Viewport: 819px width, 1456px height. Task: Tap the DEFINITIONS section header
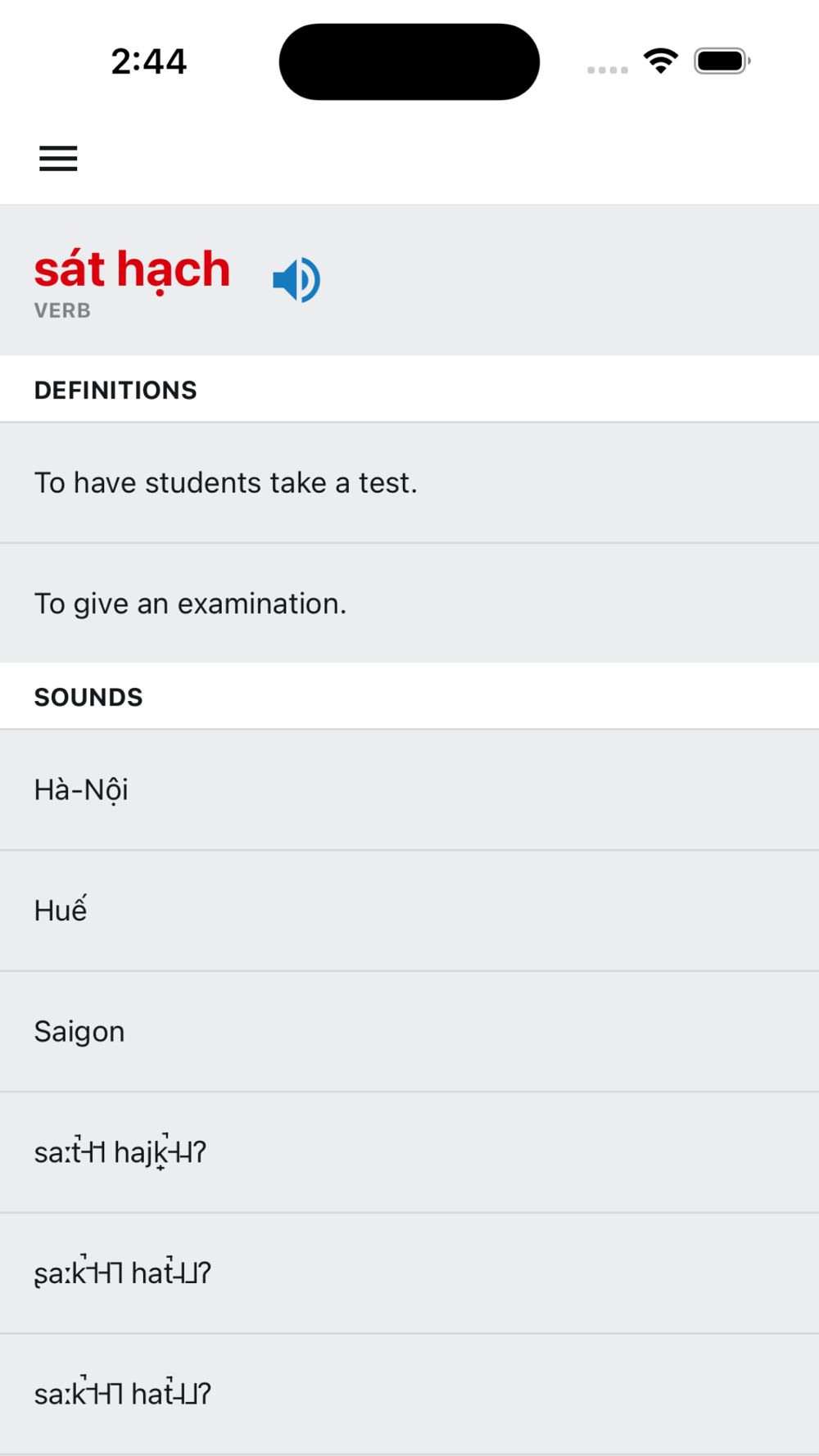[x=115, y=391]
